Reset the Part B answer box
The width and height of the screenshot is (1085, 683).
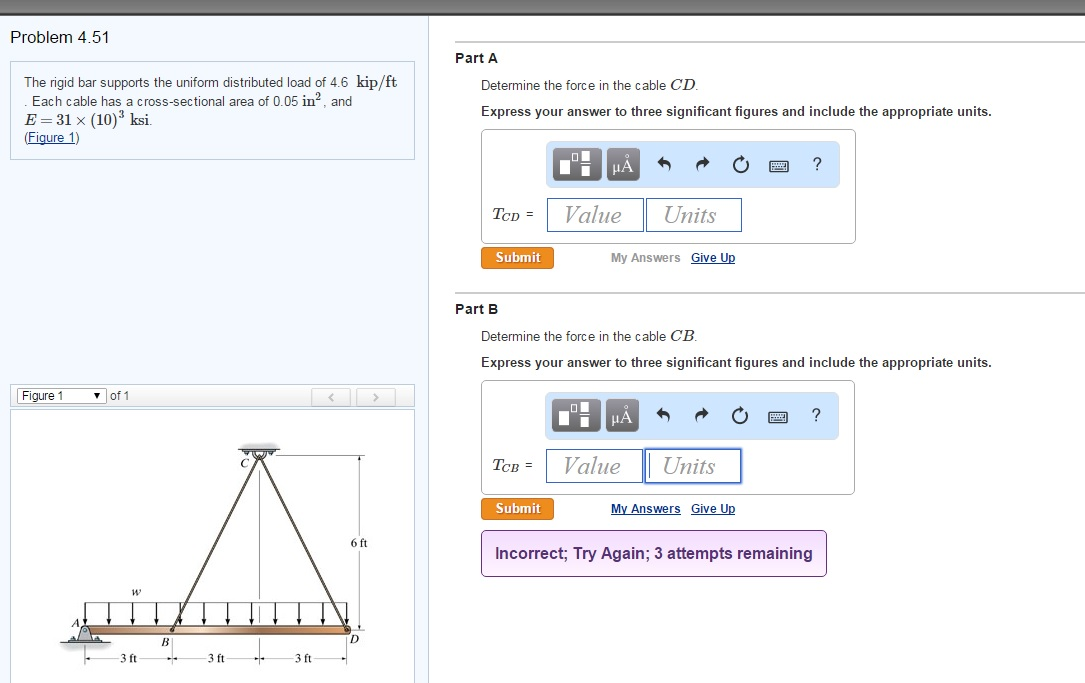click(x=739, y=417)
